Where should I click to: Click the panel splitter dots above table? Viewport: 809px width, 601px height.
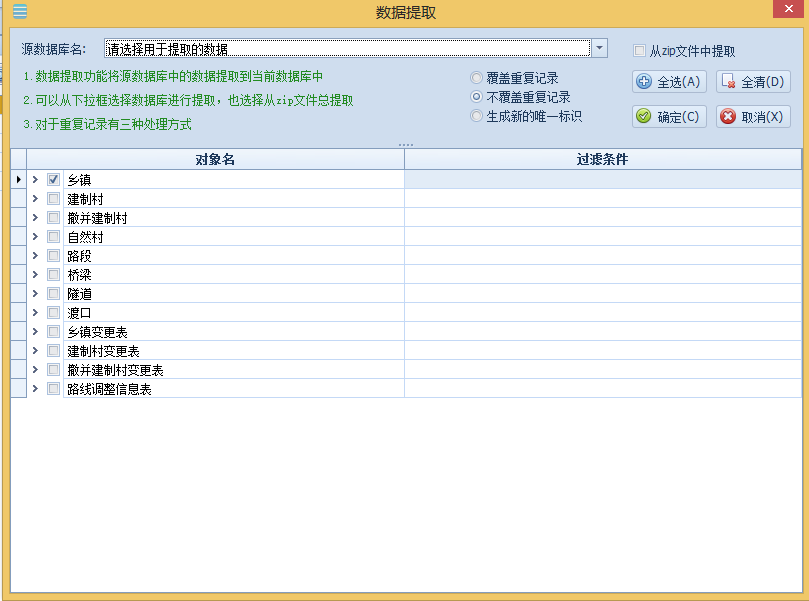pos(406,145)
